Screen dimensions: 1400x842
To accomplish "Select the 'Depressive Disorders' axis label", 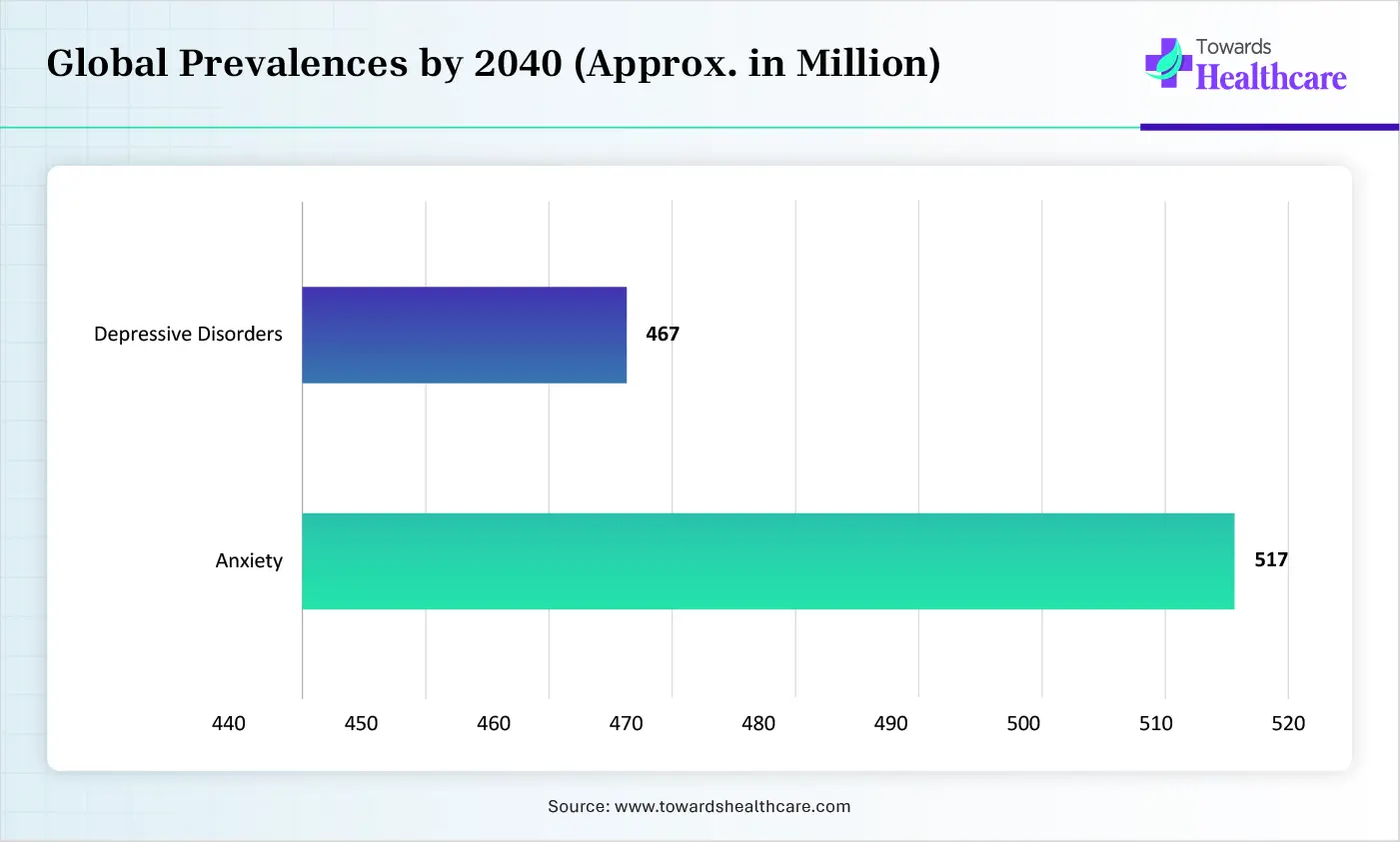I will click(x=188, y=335).
